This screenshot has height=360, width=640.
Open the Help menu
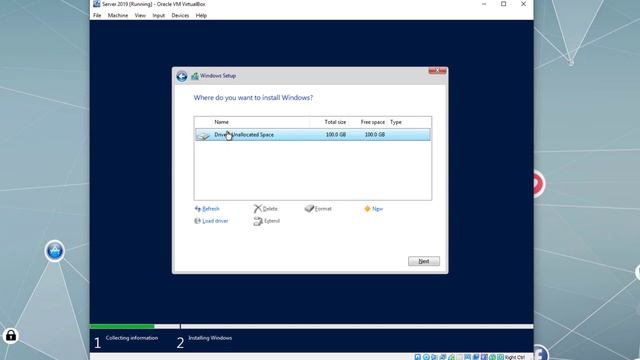[x=201, y=16]
